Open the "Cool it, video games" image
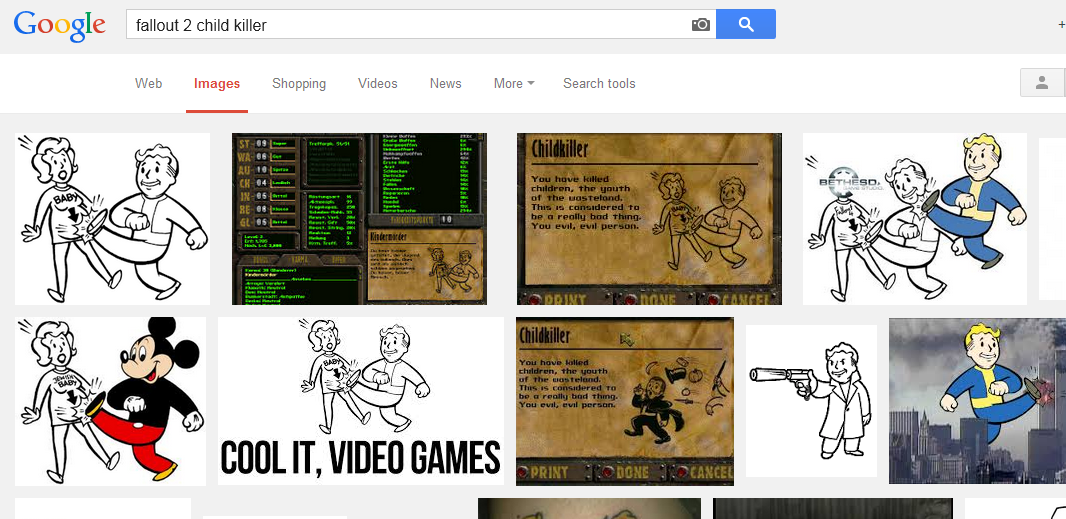1066x519 pixels. [360, 400]
